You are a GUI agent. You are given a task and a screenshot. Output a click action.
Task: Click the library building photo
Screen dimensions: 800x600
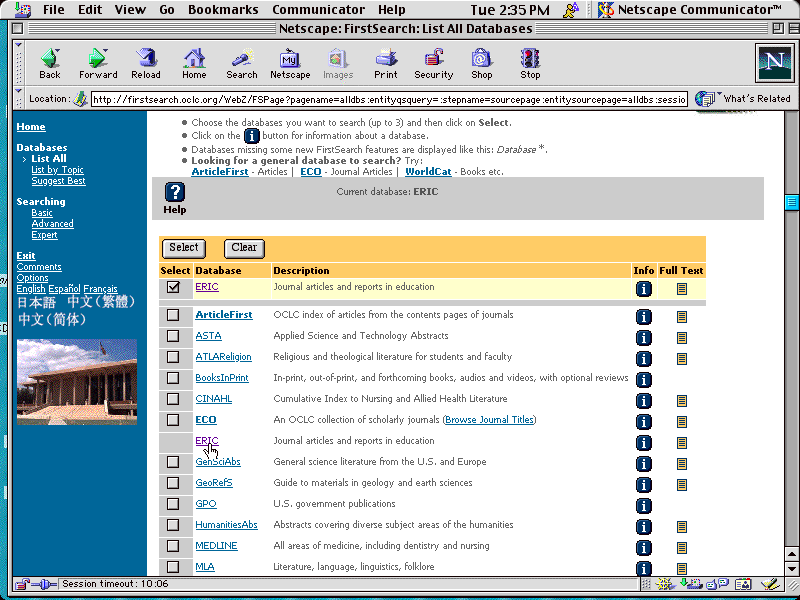[x=77, y=382]
